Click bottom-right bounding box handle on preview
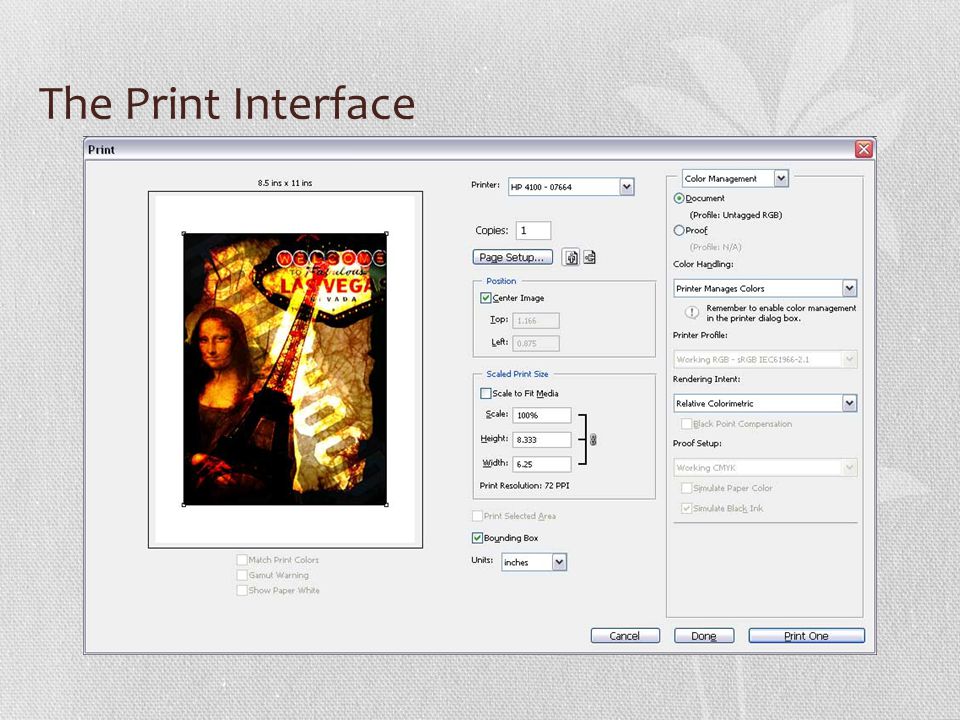This screenshot has height=720, width=960. tap(386, 505)
